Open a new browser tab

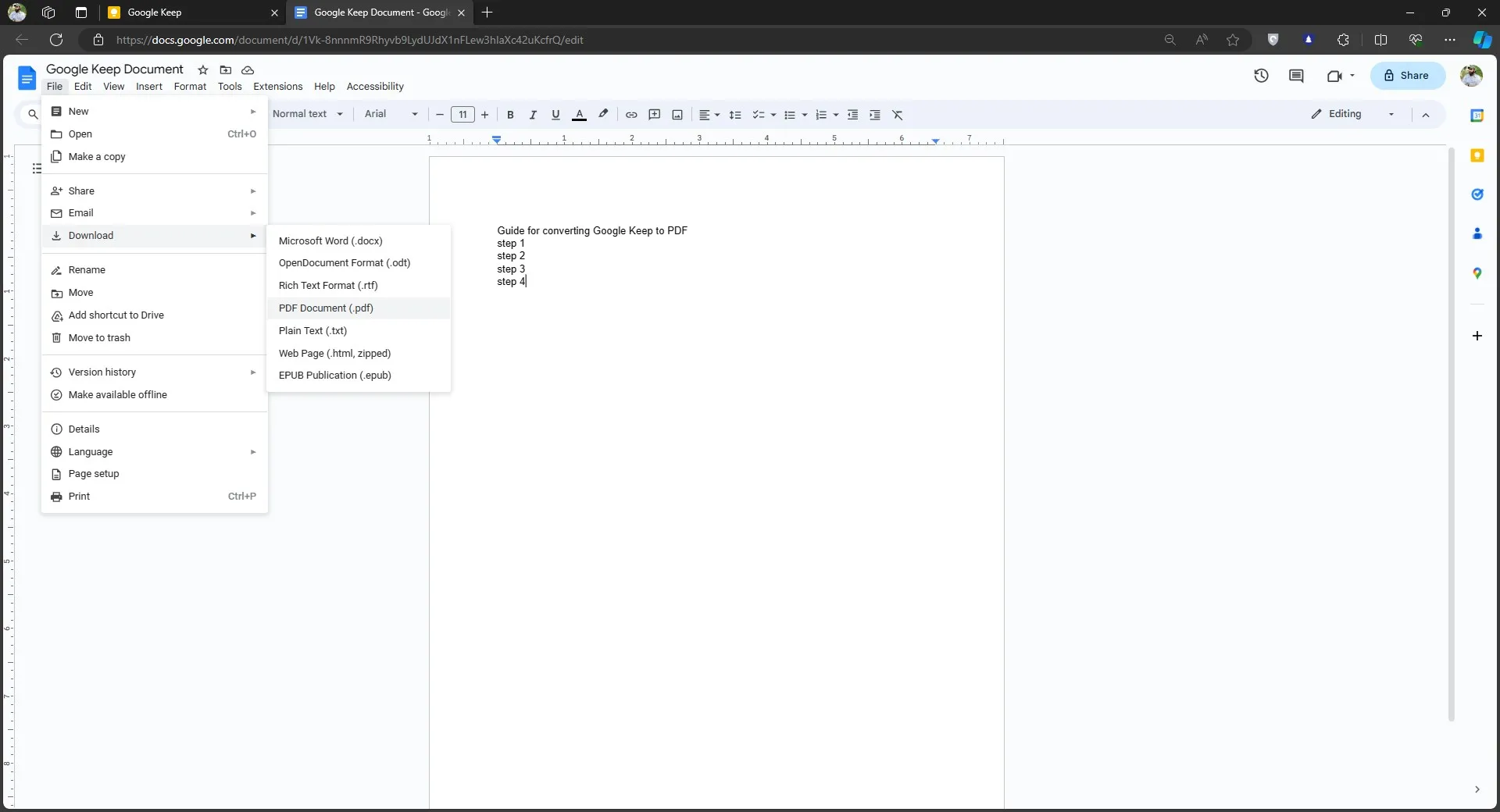point(487,12)
